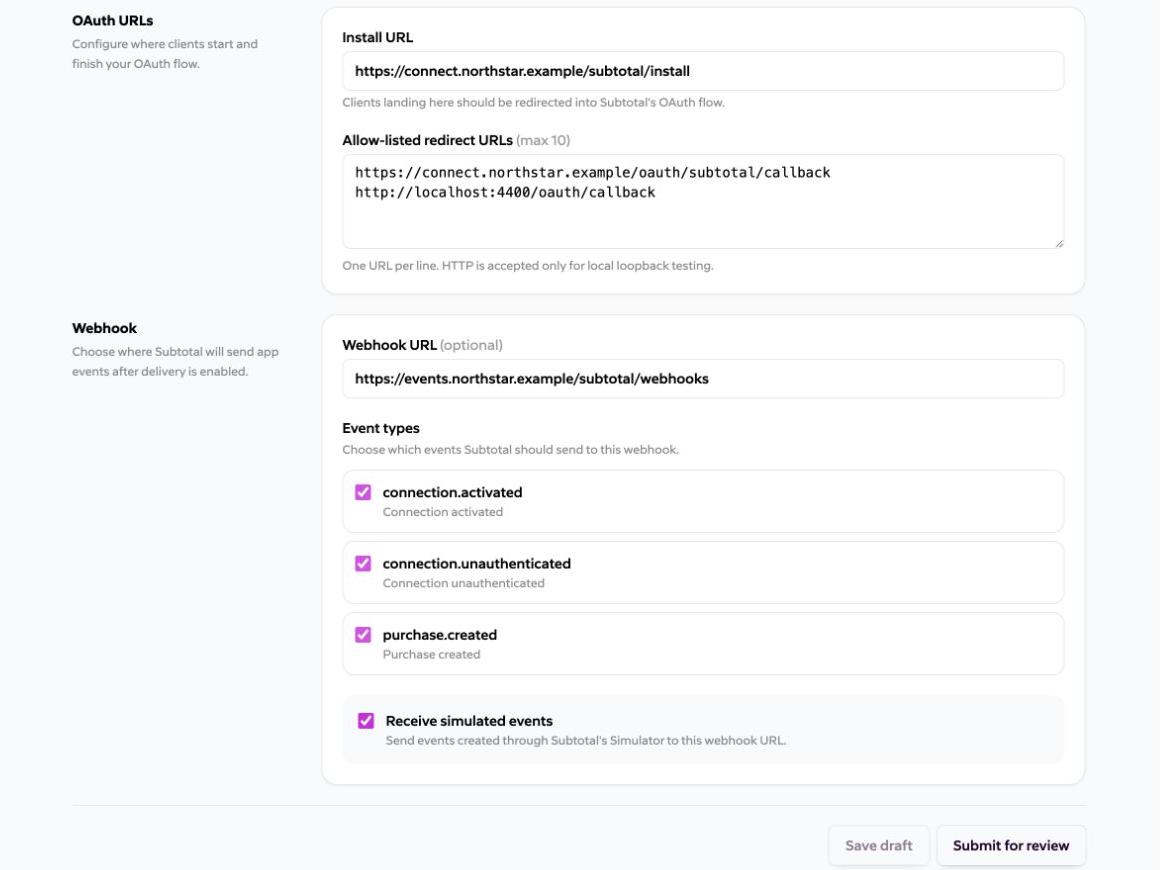The height and width of the screenshot is (870, 1160).
Task: Click the OAuth URLs section heading
Action: [112, 21]
